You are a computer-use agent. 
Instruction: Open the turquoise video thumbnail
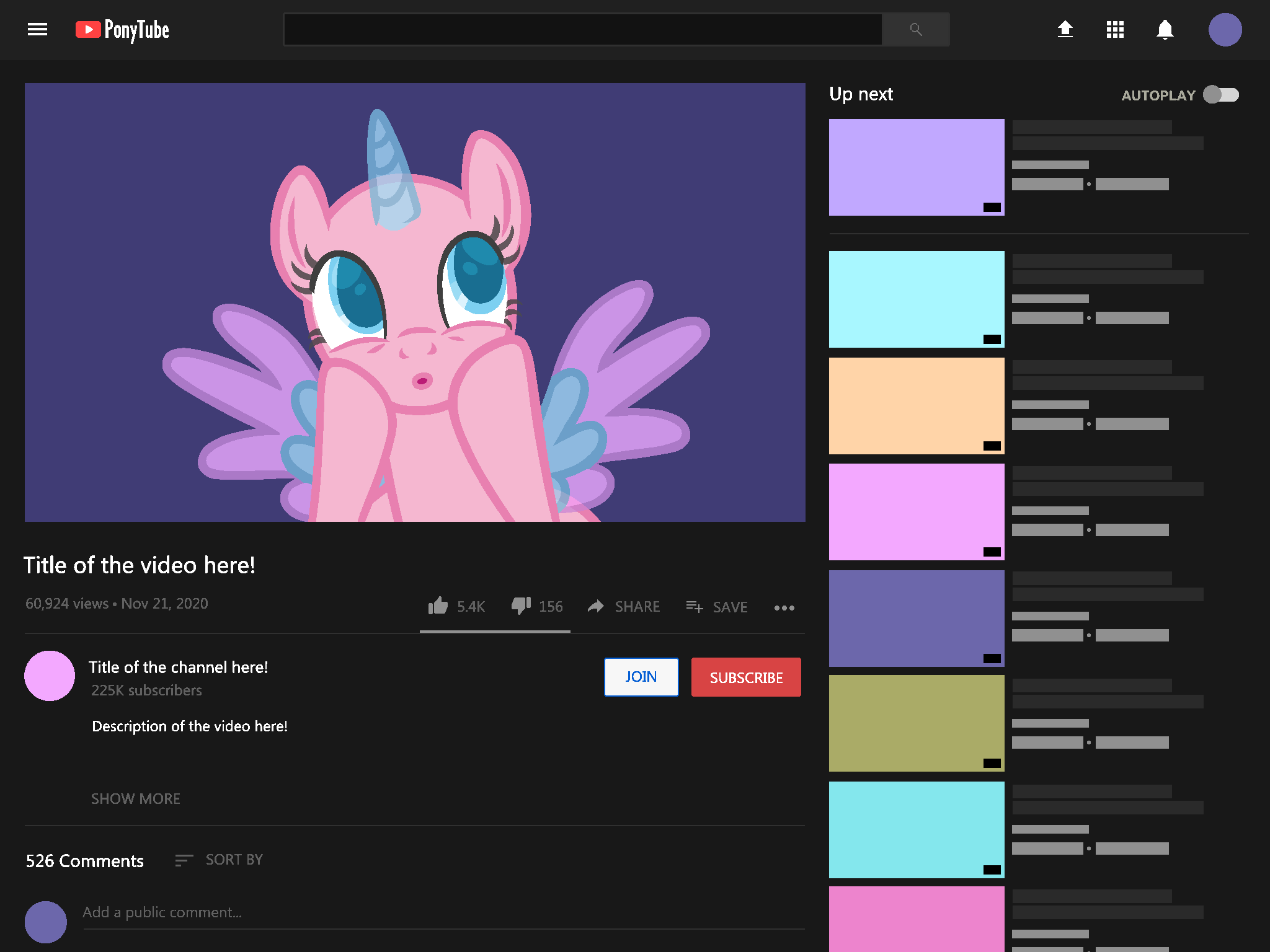(x=917, y=830)
